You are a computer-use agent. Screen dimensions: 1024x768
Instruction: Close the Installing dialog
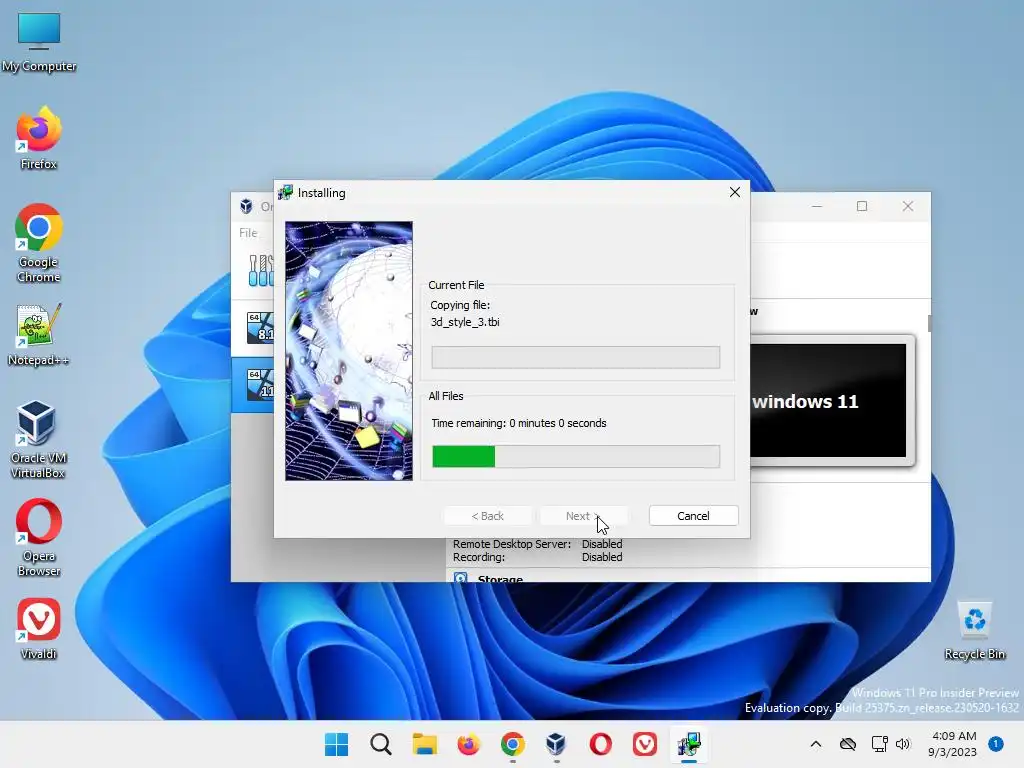[735, 192]
